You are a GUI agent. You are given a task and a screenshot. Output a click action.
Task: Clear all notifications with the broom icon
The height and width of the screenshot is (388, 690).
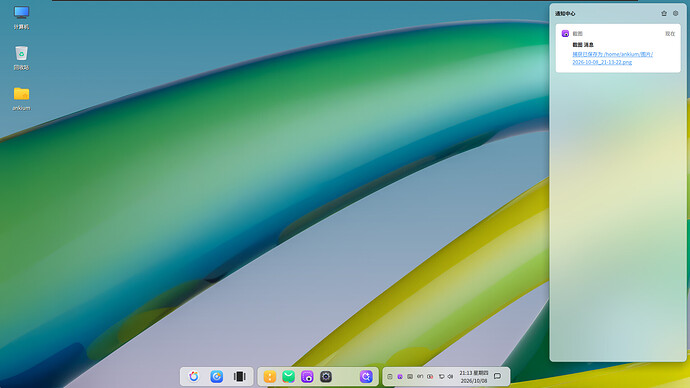point(664,14)
